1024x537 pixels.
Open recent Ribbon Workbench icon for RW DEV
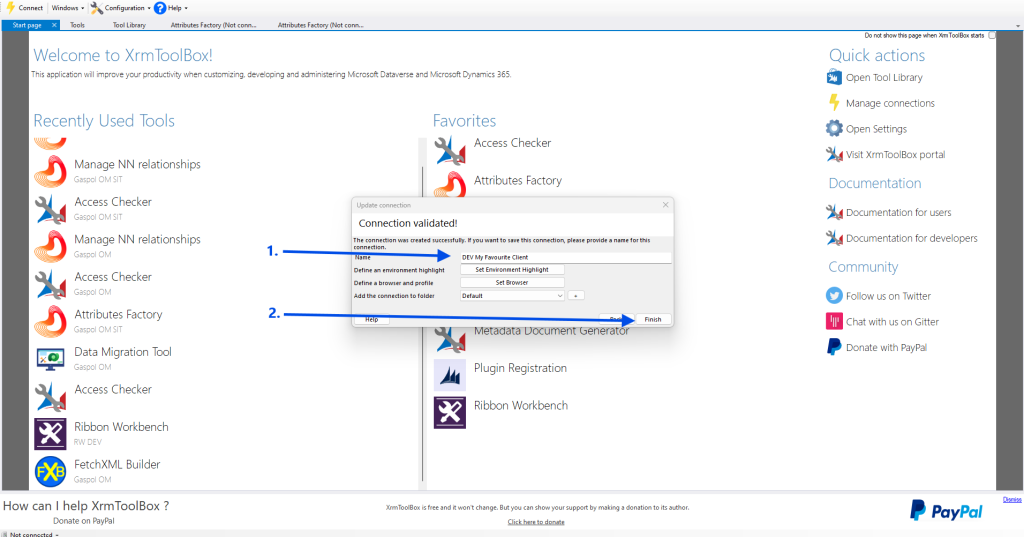[x=50, y=434]
